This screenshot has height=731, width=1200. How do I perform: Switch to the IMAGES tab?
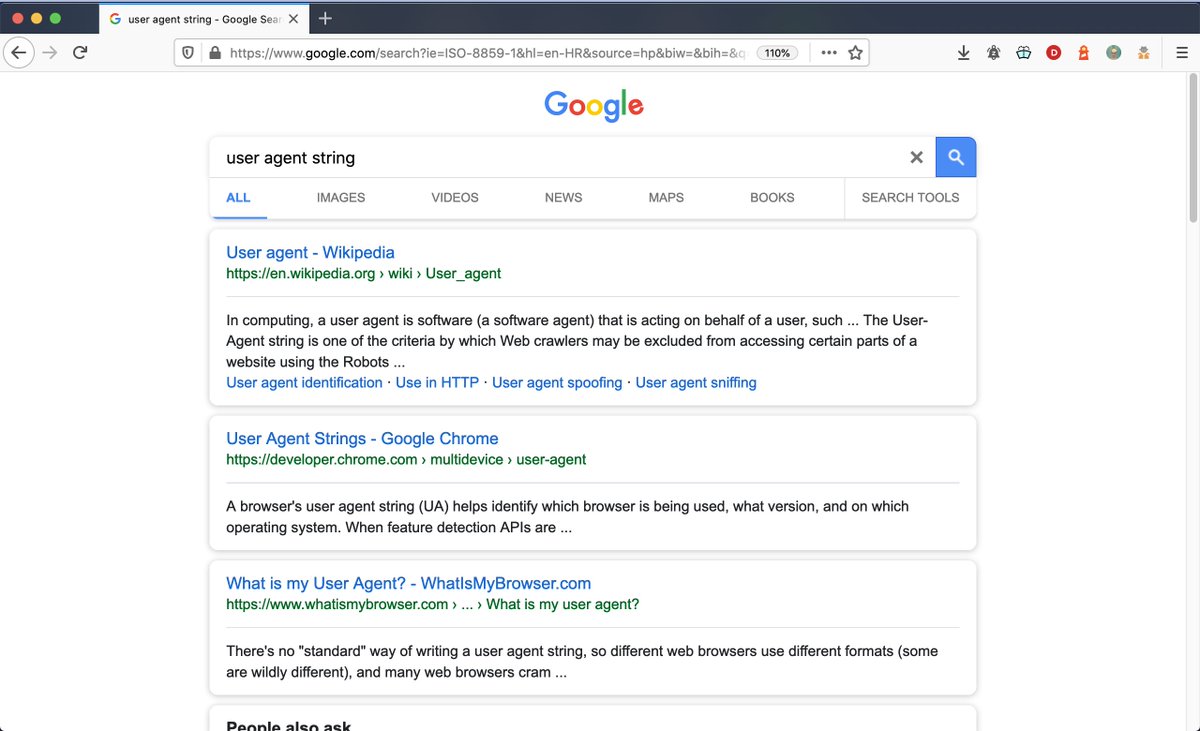[341, 198]
